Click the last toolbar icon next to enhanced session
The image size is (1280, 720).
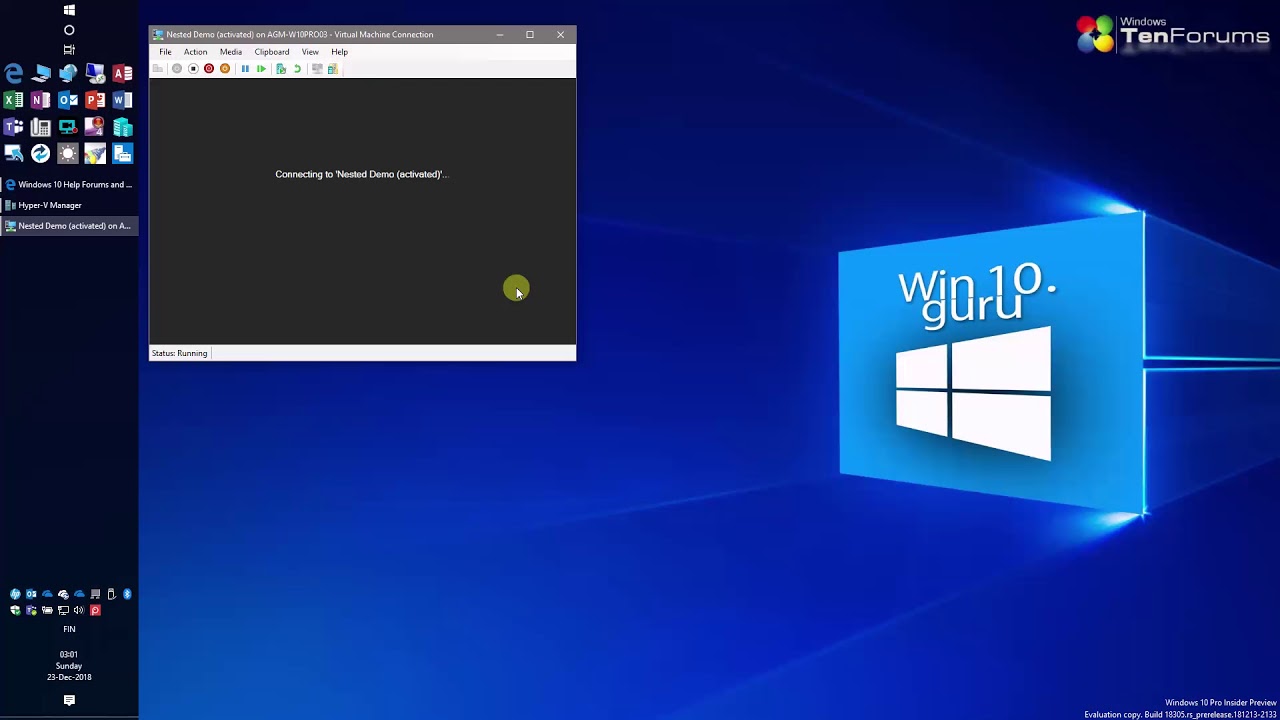tap(333, 68)
